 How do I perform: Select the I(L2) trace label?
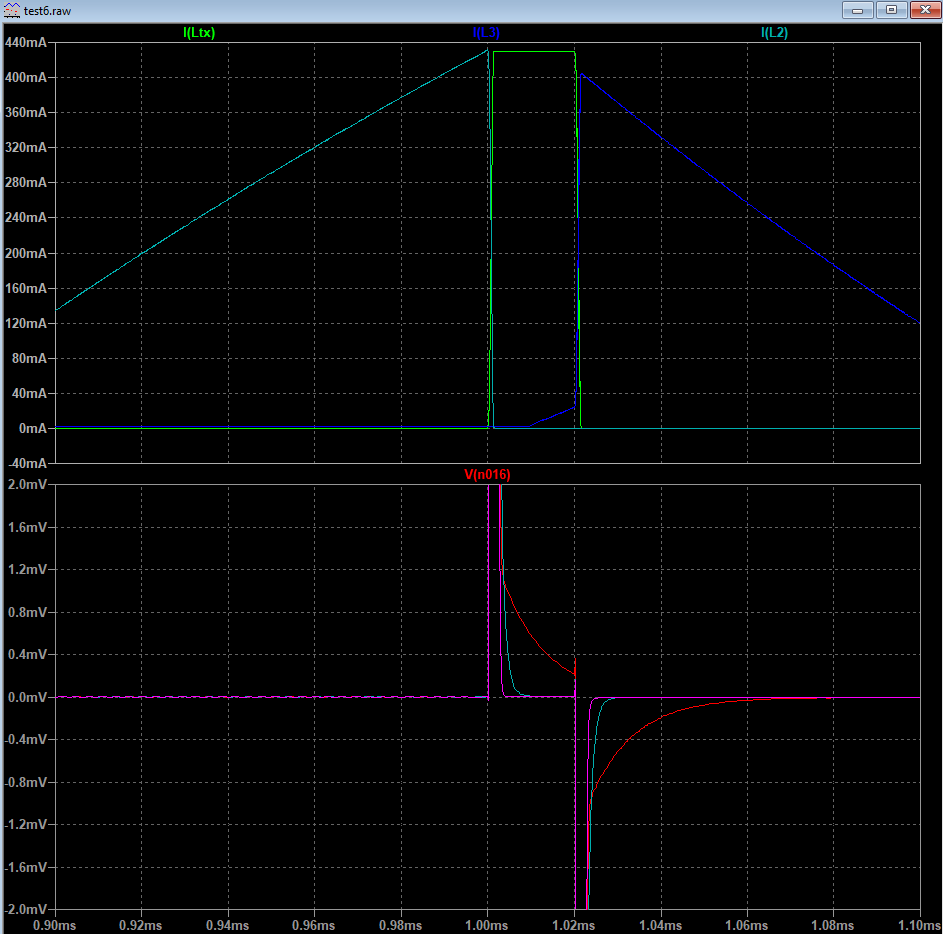click(774, 32)
